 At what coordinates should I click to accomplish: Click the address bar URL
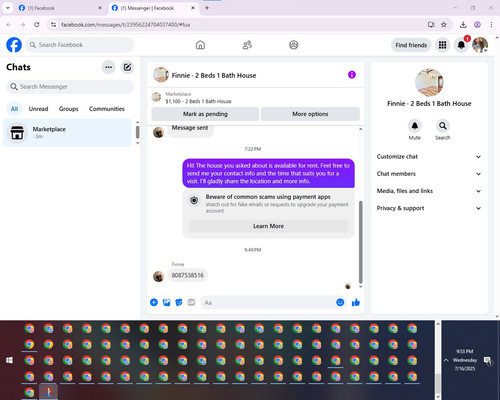tap(125, 25)
